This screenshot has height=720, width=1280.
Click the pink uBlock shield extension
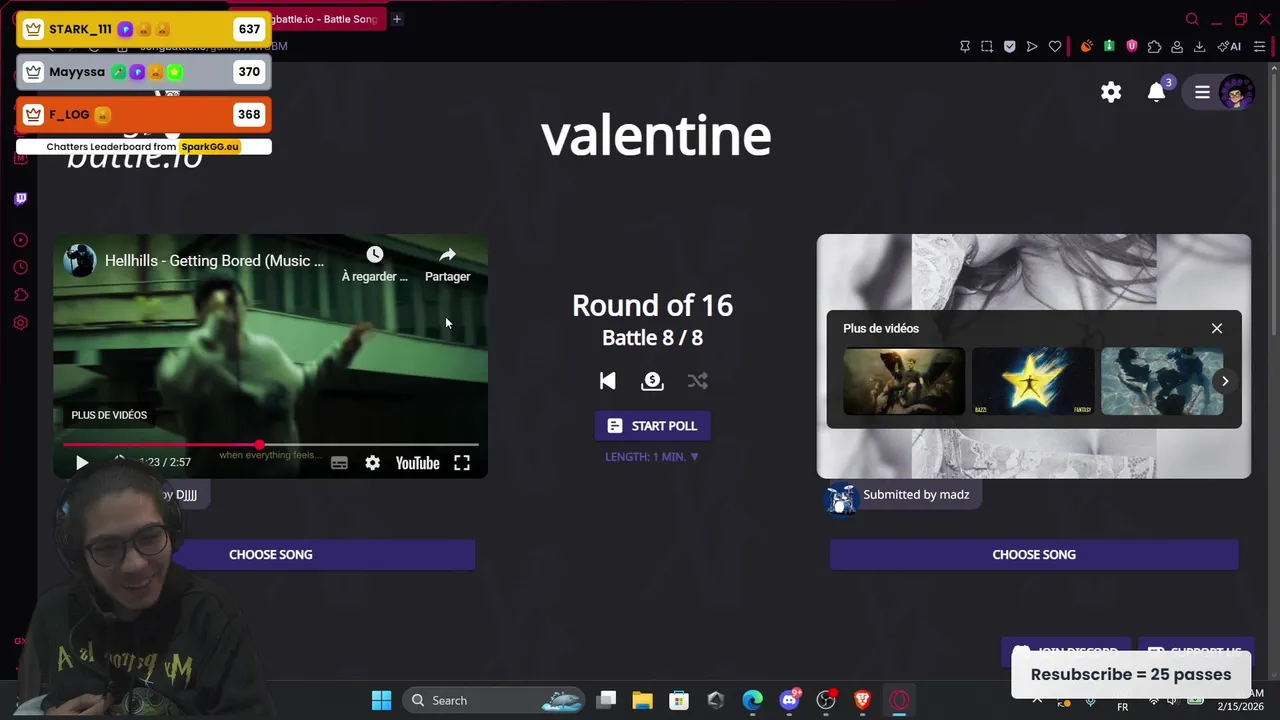pos(1132,46)
